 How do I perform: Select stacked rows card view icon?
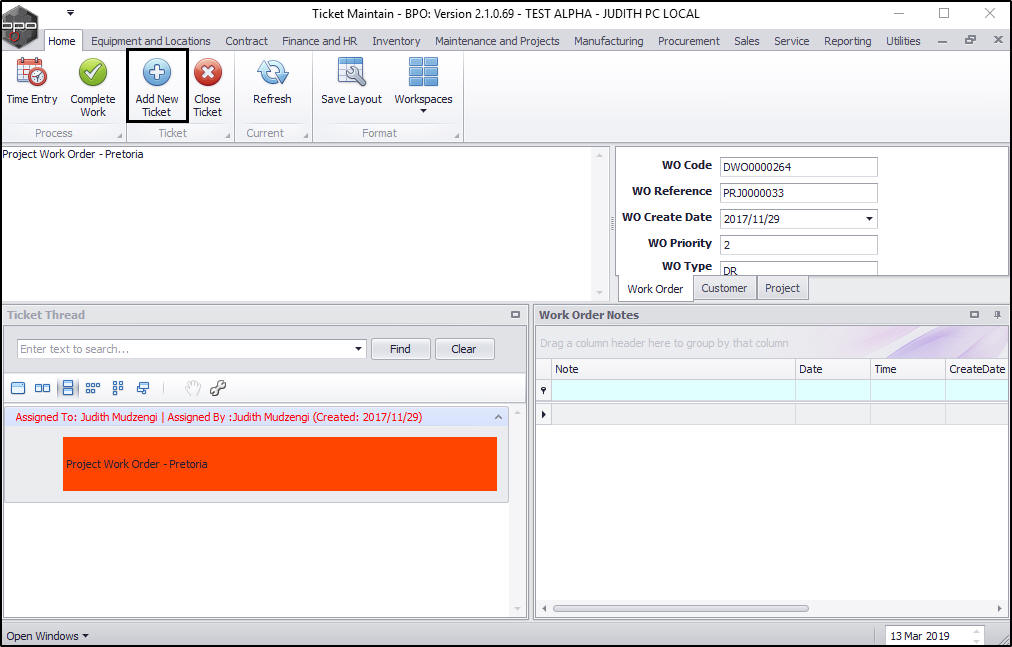68,388
